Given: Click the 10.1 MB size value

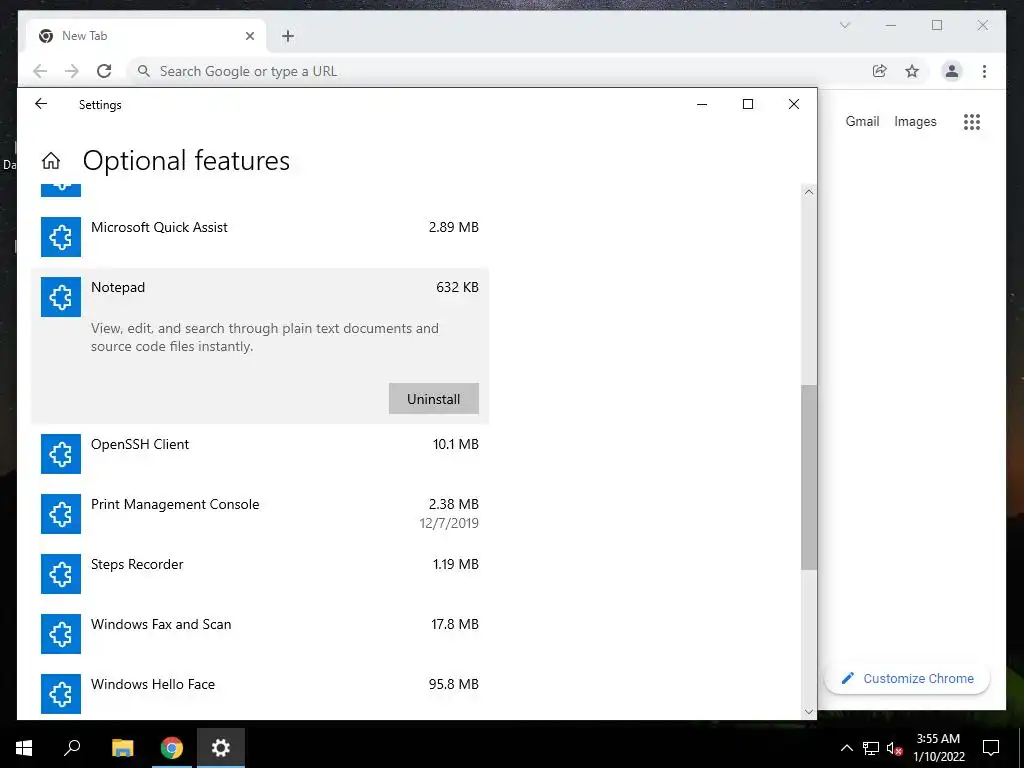Looking at the screenshot, I should point(456,444).
